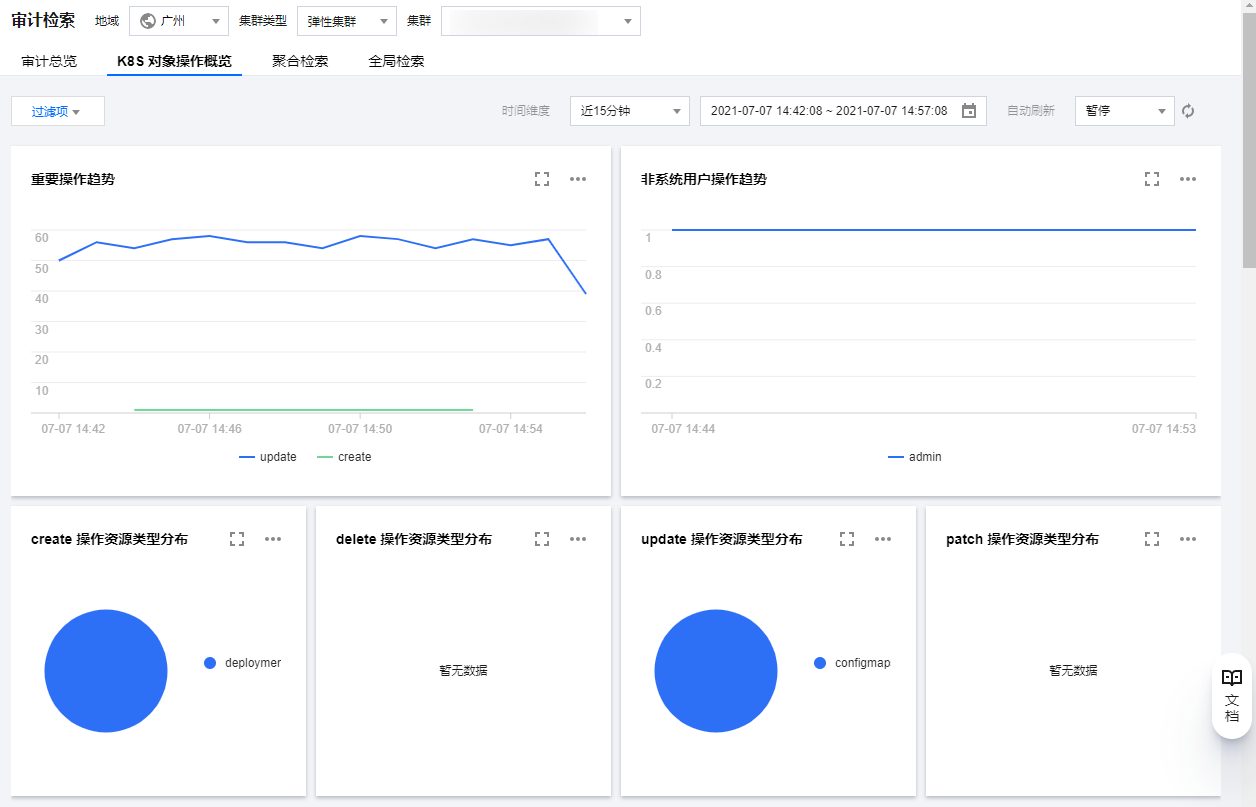The image size is (1256, 807).
Task: Click the 自动刷新 label
Action: pyautogui.click(x=1031, y=111)
